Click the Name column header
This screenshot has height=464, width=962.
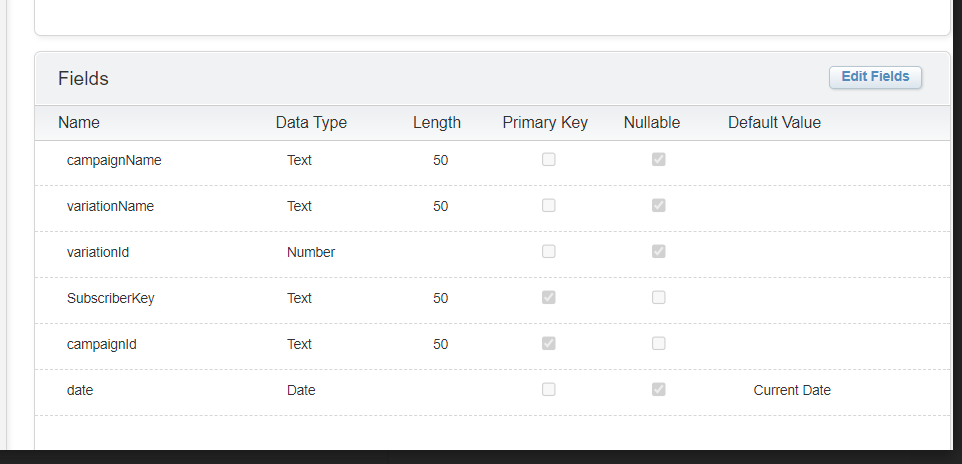pyautogui.click(x=79, y=123)
